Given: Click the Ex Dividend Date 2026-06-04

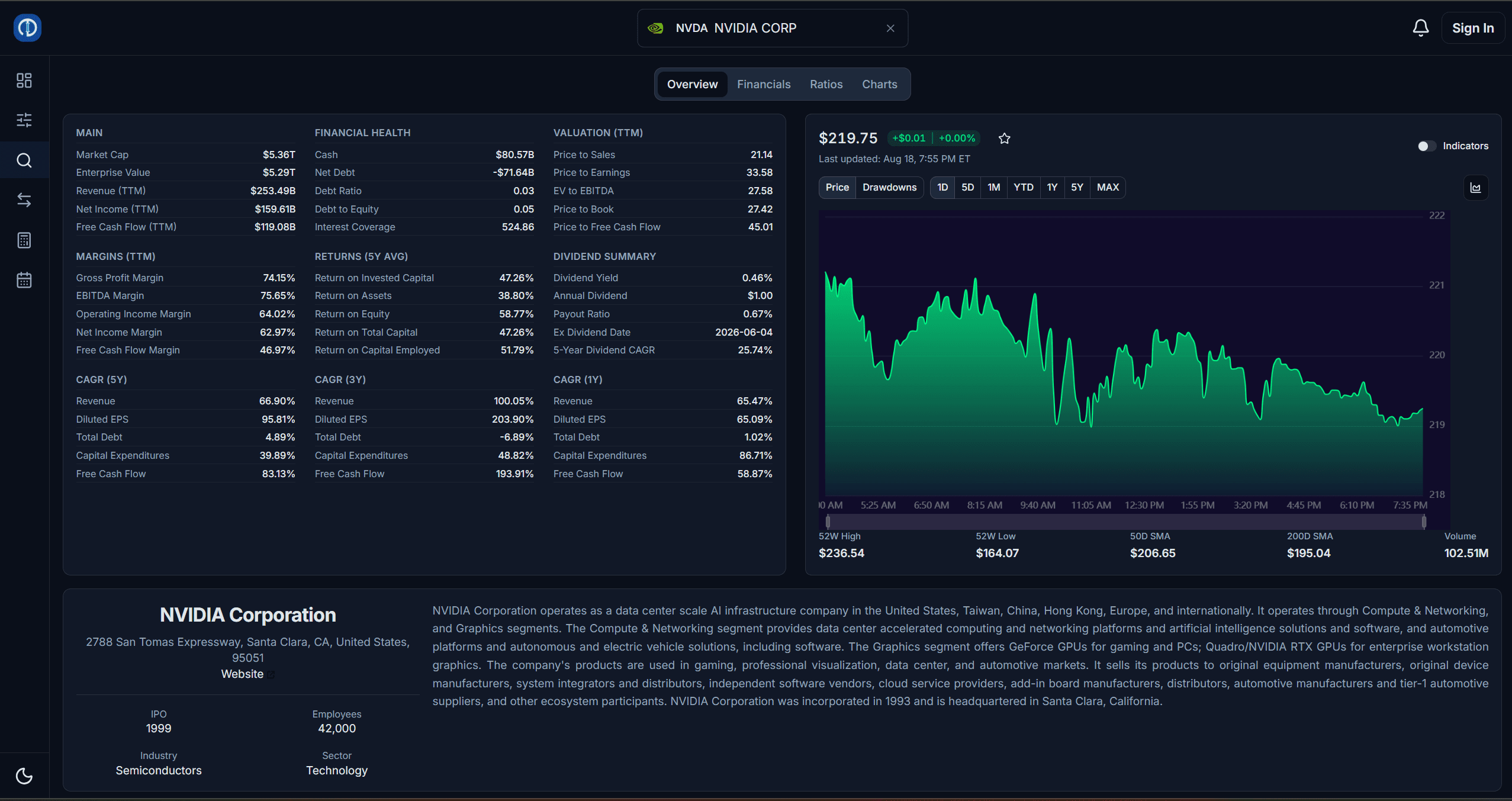Looking at the screenshot, I should point(744,333).
